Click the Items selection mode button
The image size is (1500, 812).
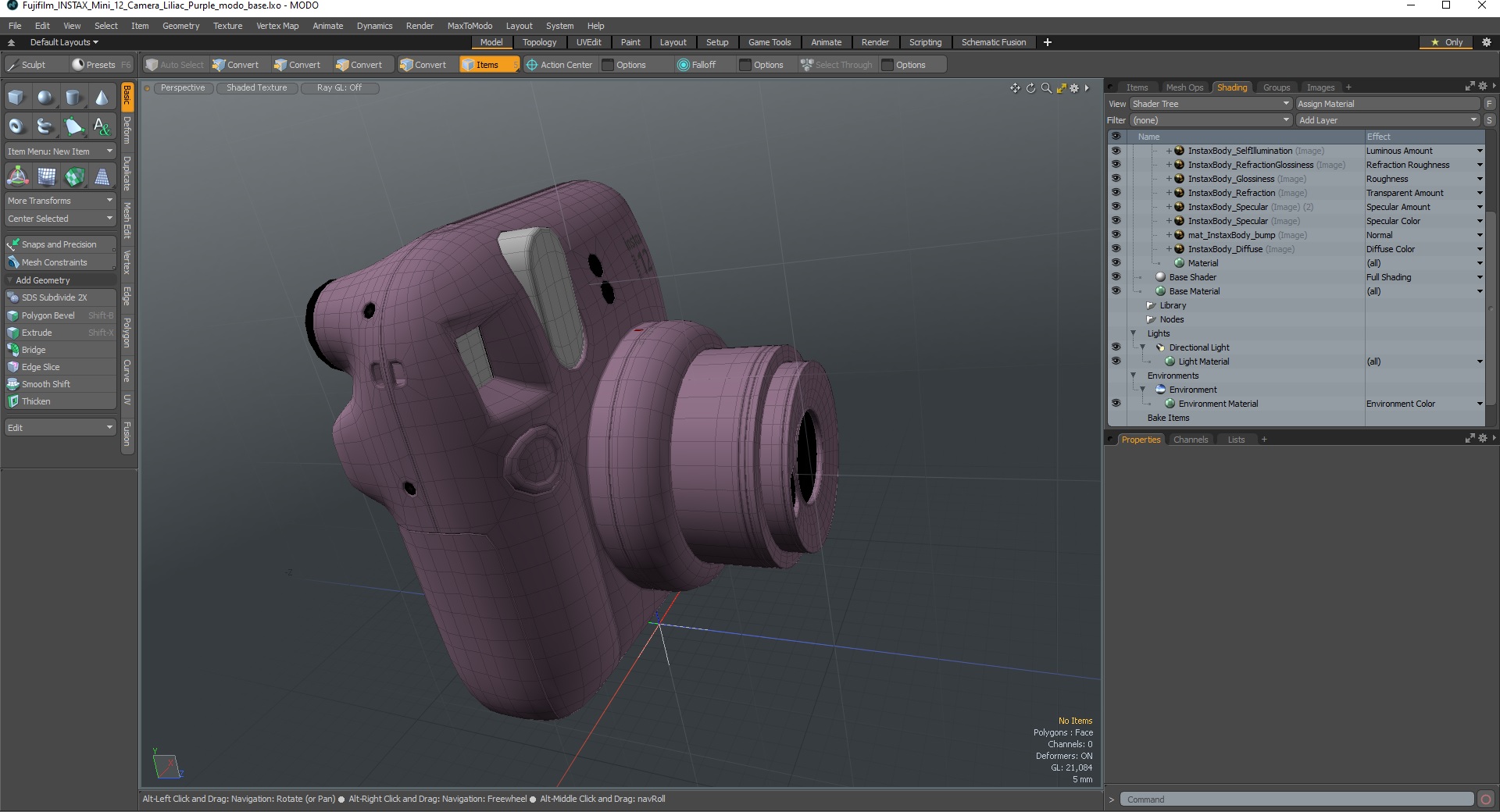488,65
